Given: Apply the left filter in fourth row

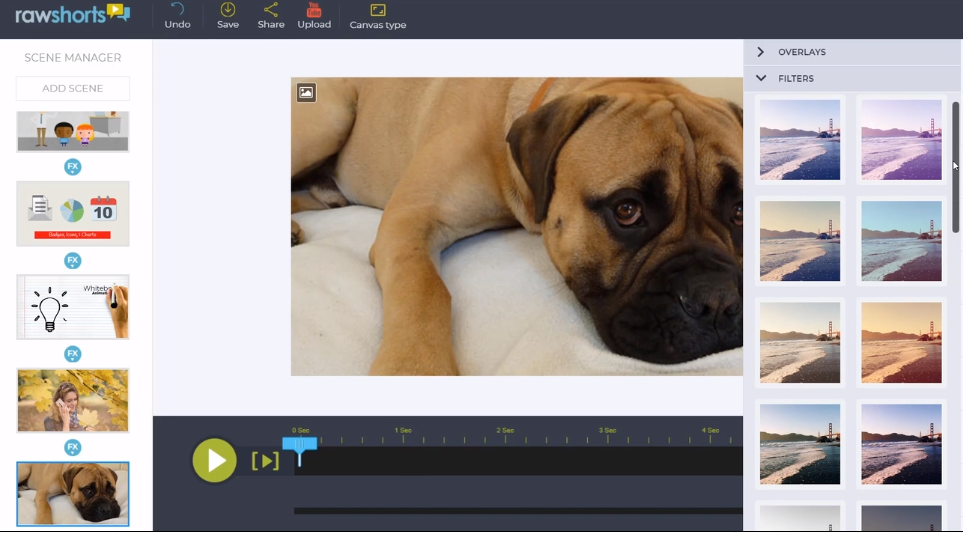Looking at the screenshot, I should coord(800,444).
